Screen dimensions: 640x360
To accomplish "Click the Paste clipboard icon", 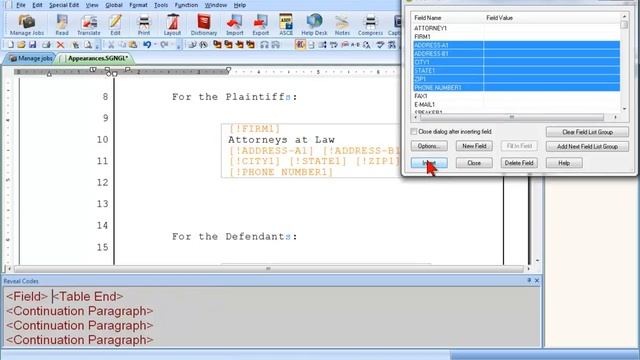I will 133,44.
